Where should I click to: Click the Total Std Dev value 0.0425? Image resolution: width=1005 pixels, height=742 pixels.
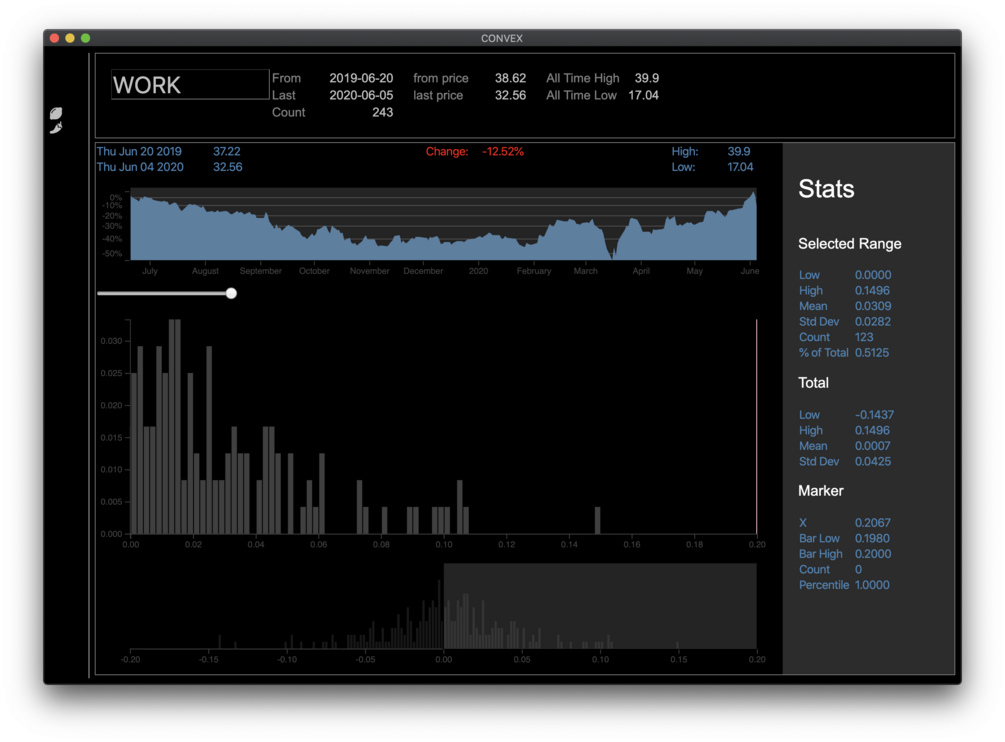[872, 461]
